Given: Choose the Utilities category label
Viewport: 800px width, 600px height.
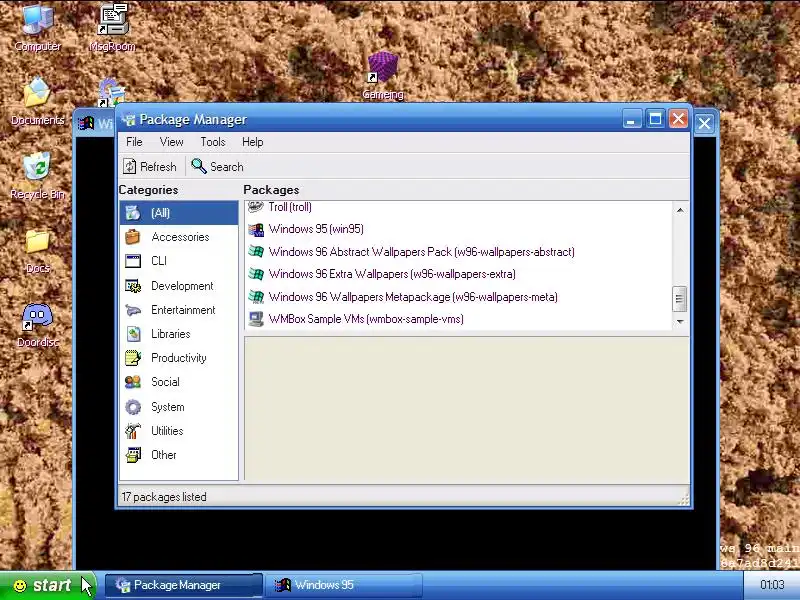Looking at the screenshot, I should tap(167, 431).
